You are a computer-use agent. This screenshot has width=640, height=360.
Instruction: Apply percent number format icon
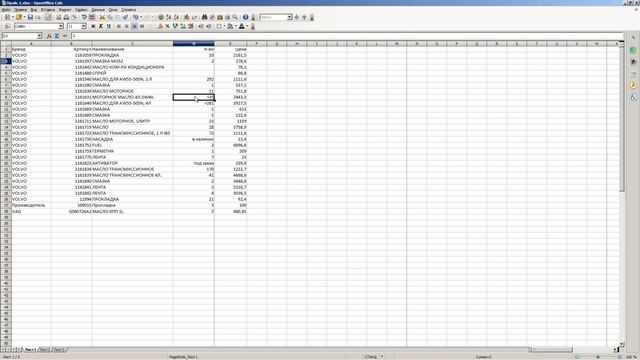pos(167,26)
